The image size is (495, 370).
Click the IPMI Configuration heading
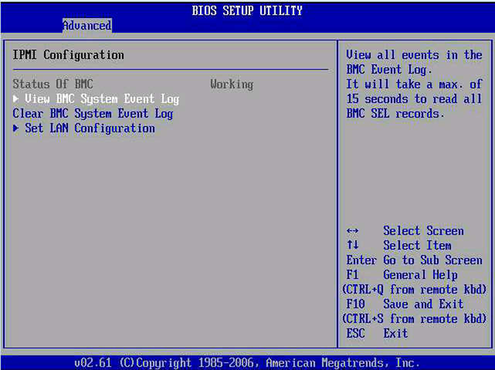[68, 55]
